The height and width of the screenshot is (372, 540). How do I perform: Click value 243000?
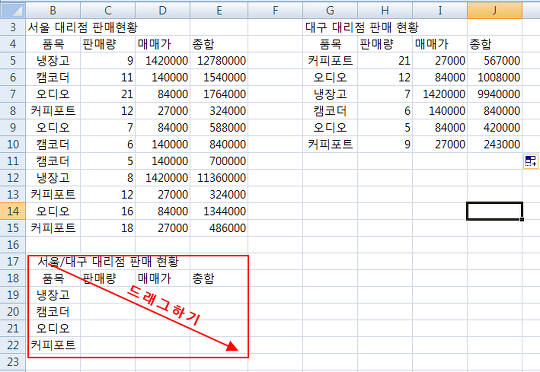click(x=502, y=144)
